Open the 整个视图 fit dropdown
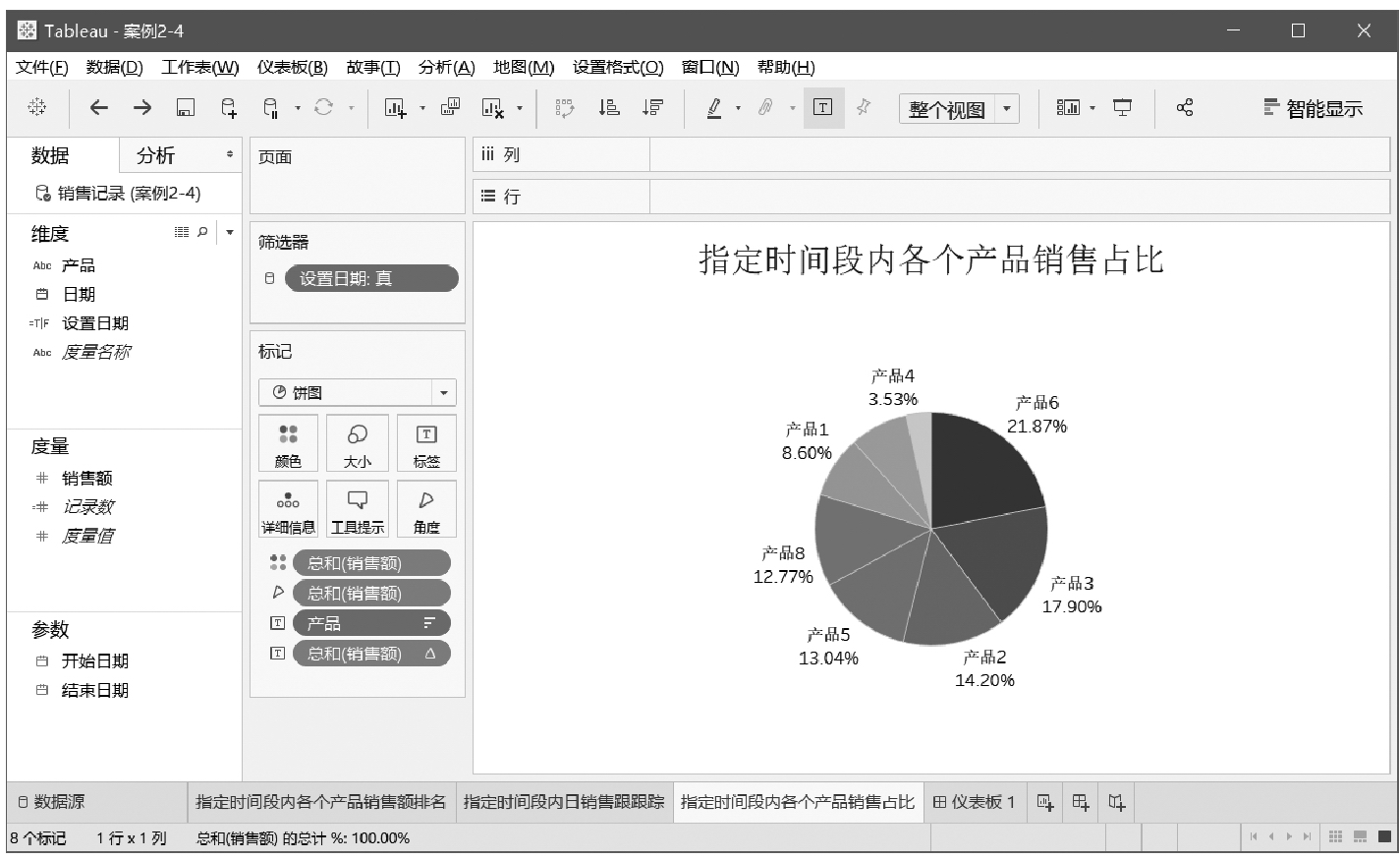 tap(1006, 109)
